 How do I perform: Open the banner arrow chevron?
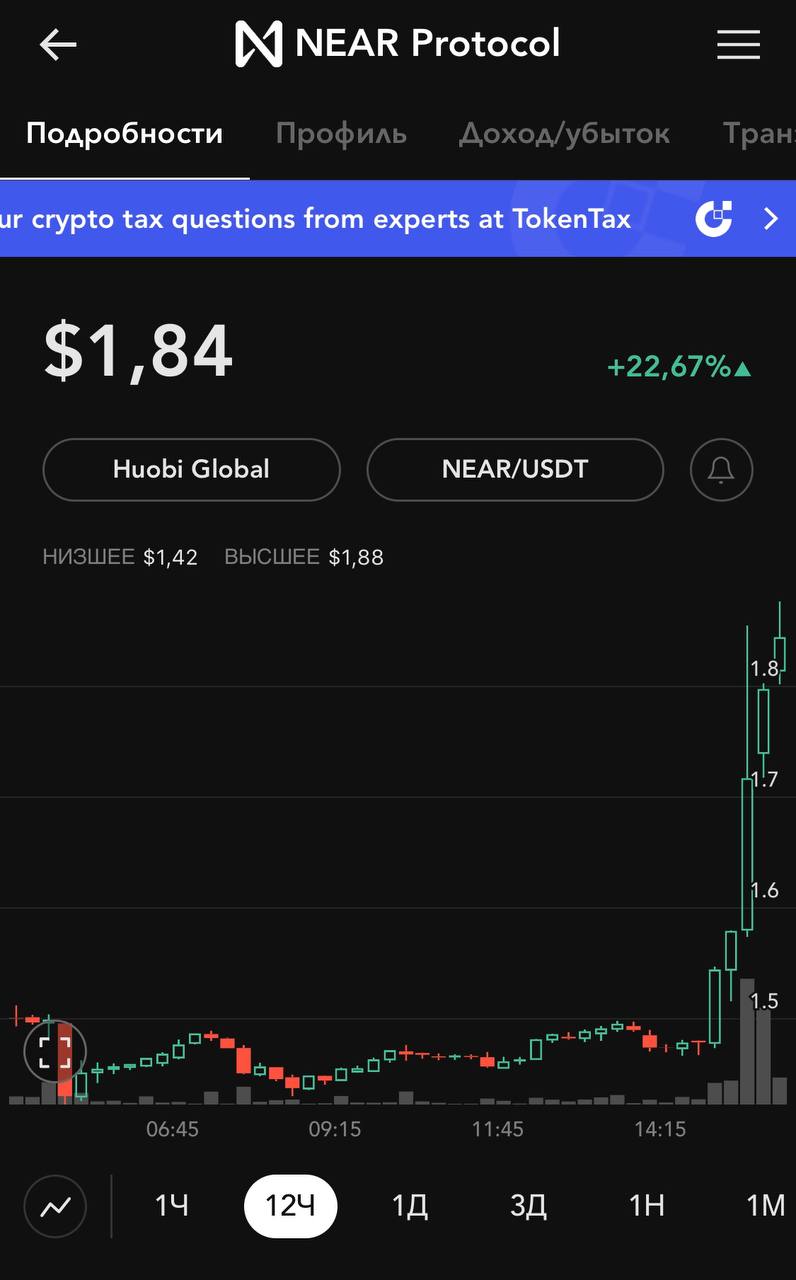pyautogui.click(x=770, y=218)
